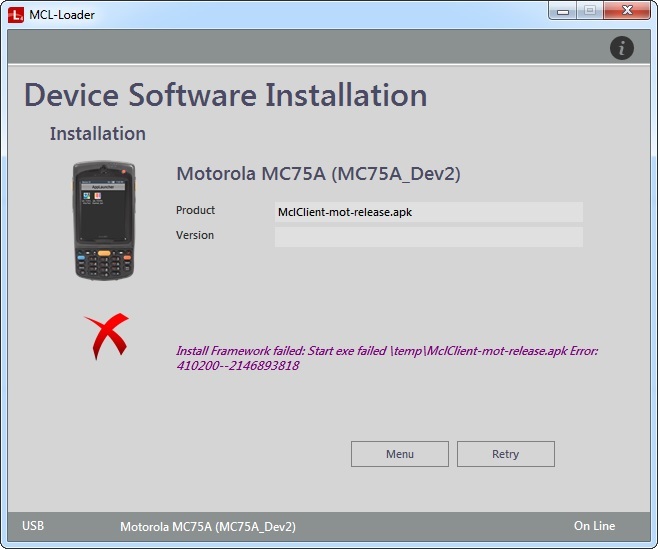Viewport: 658px width, 549px height.
Task: Click status bar device name 'Motorola MC75A (MC75A_Dev2)'
Action: tap(208, 526)
